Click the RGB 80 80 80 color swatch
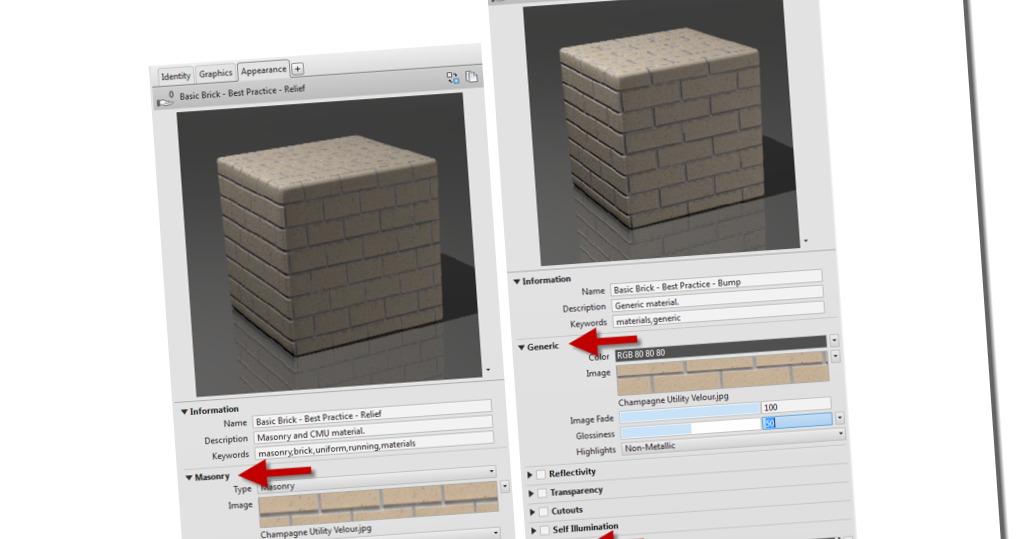The image size is (1026, 539). tap(721, 347)
